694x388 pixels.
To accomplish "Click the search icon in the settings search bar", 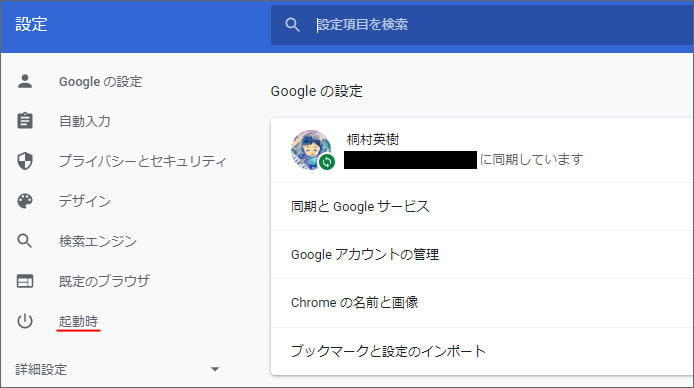I will 292,25.
